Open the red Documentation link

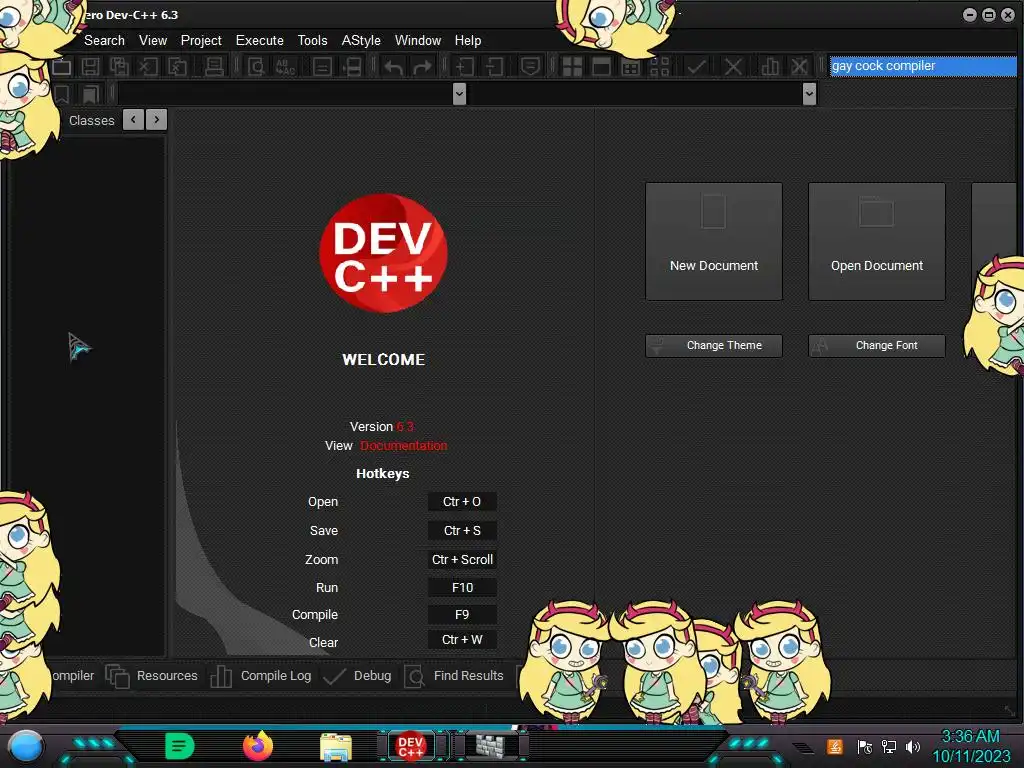[x=404, y=445]
